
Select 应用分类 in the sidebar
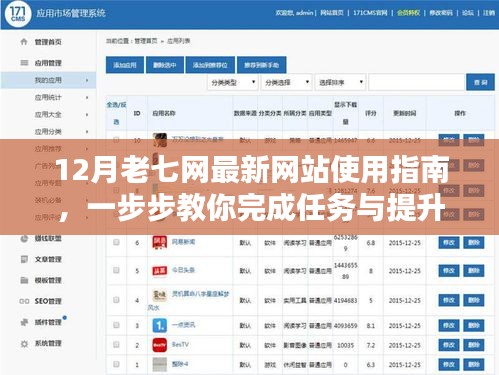pos(48,132)
